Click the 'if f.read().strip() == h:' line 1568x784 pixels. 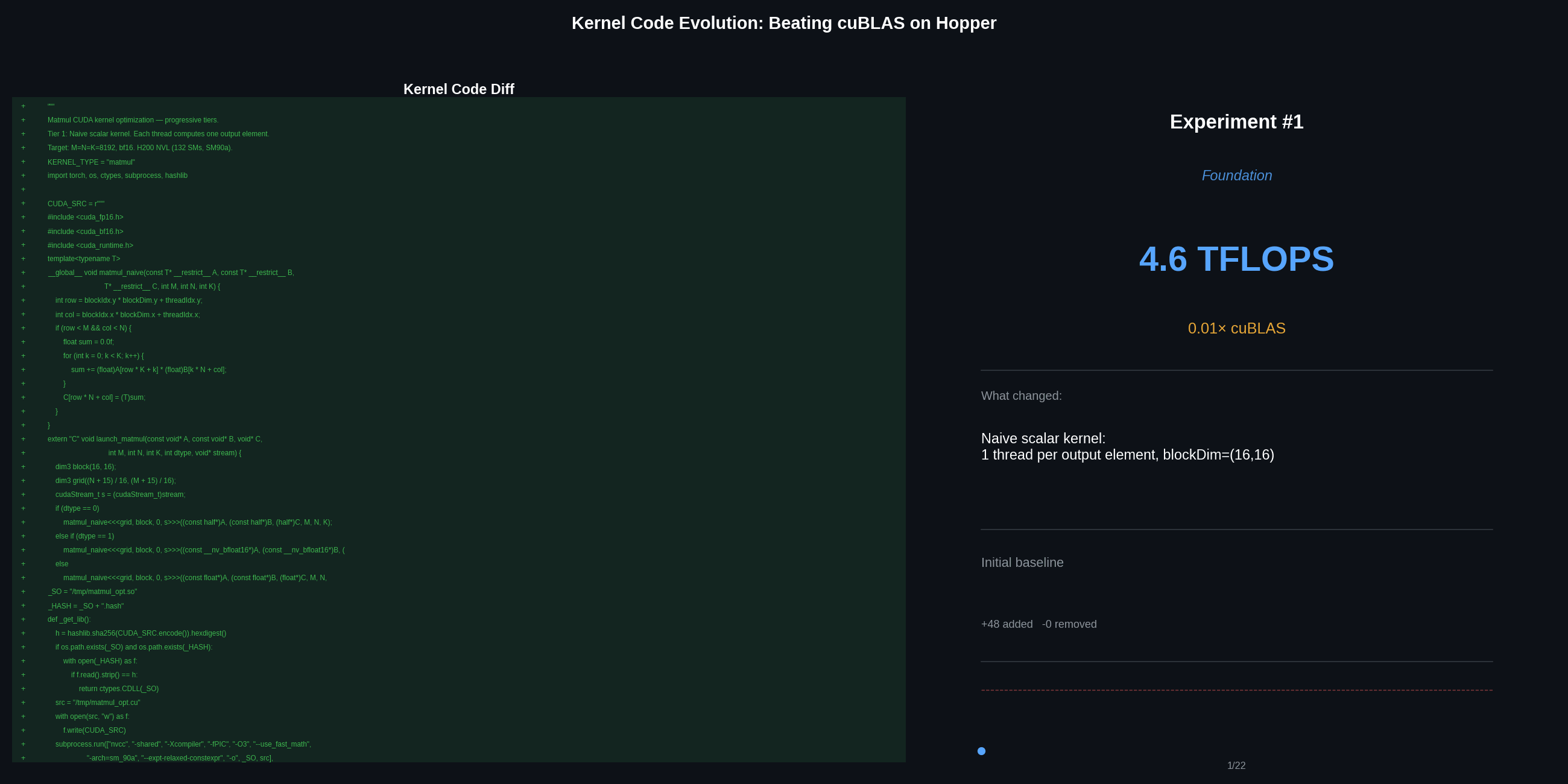pyautogui.click(x=104, y=675)
